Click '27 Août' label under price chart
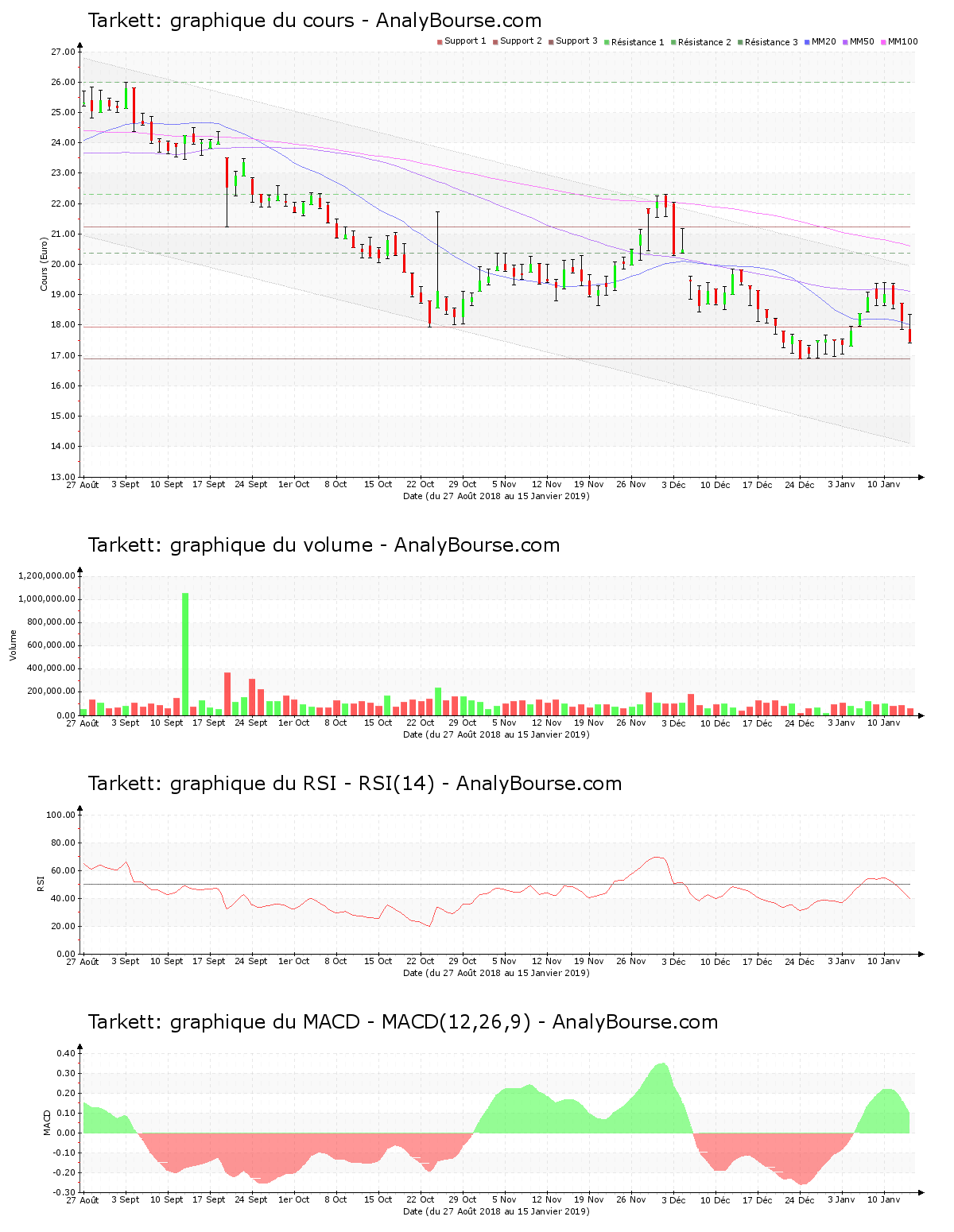The image size is (954, 1232). 83,484
